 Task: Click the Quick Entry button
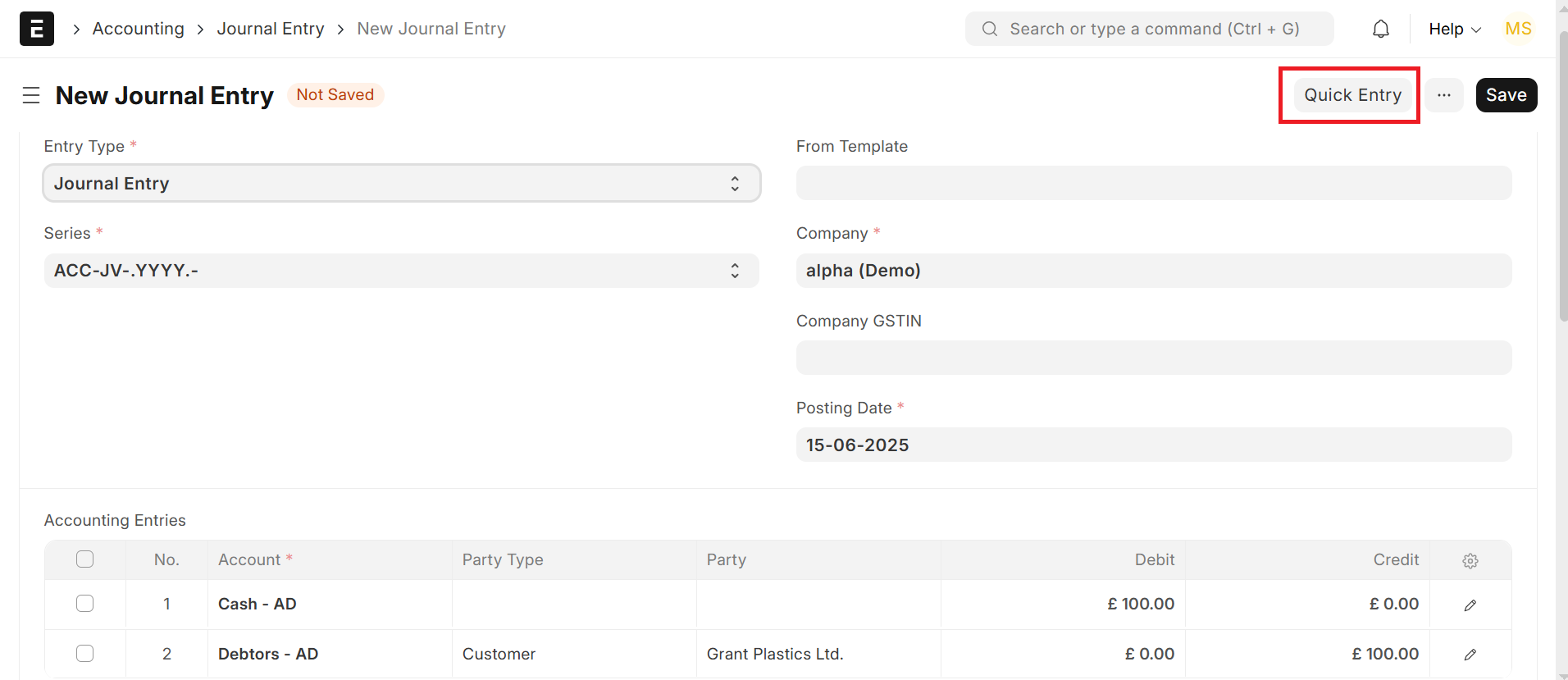point(1352,95)
